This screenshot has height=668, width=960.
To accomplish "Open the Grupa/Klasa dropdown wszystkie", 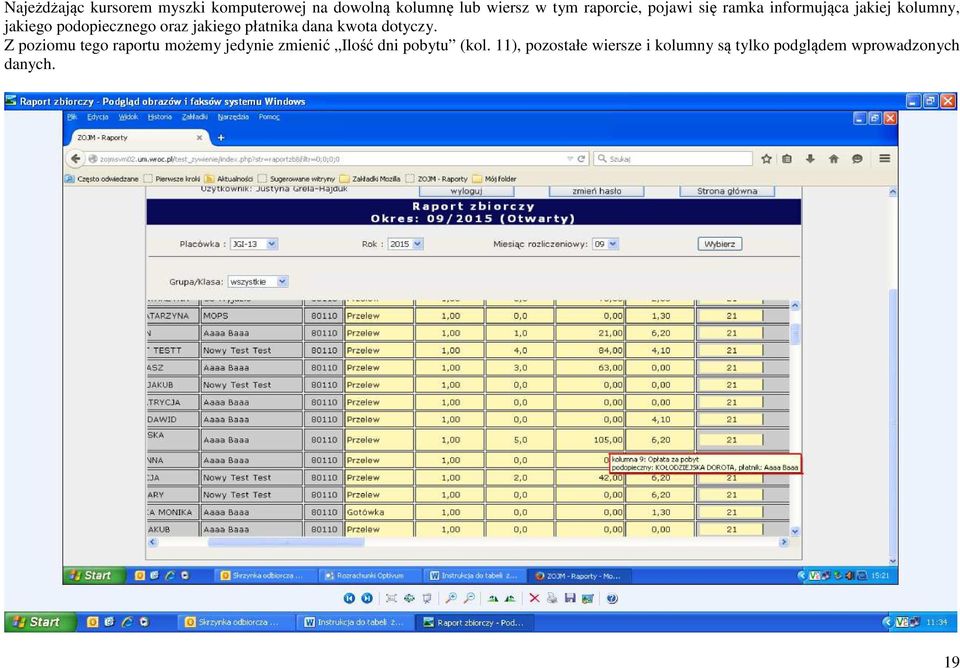I will [x=258, y=282].
